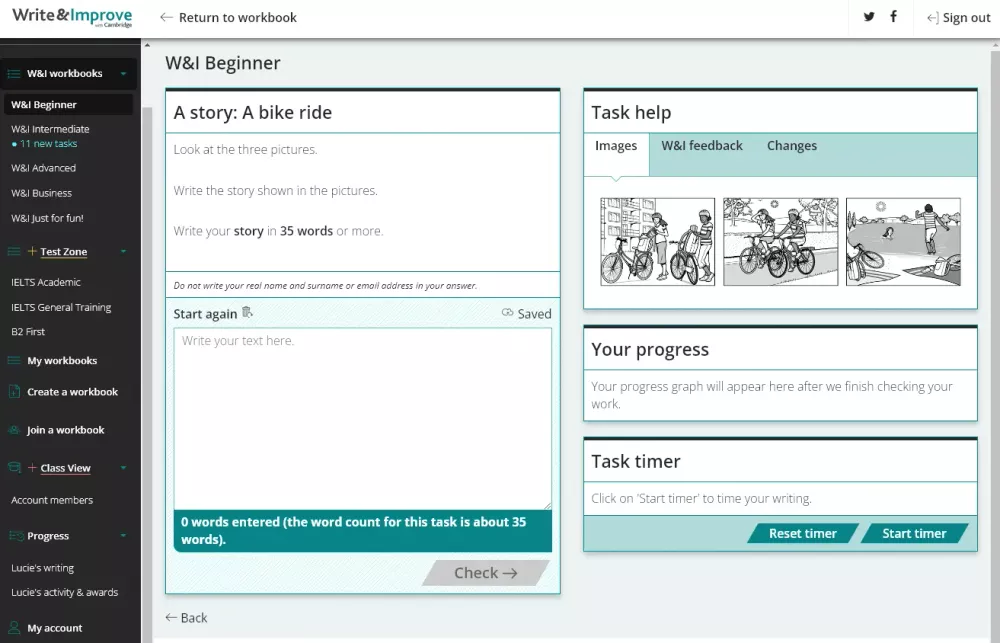Select the Test Zone icon in the sidebar
This screenshot has width=1000, height=643.
point(12,252)
